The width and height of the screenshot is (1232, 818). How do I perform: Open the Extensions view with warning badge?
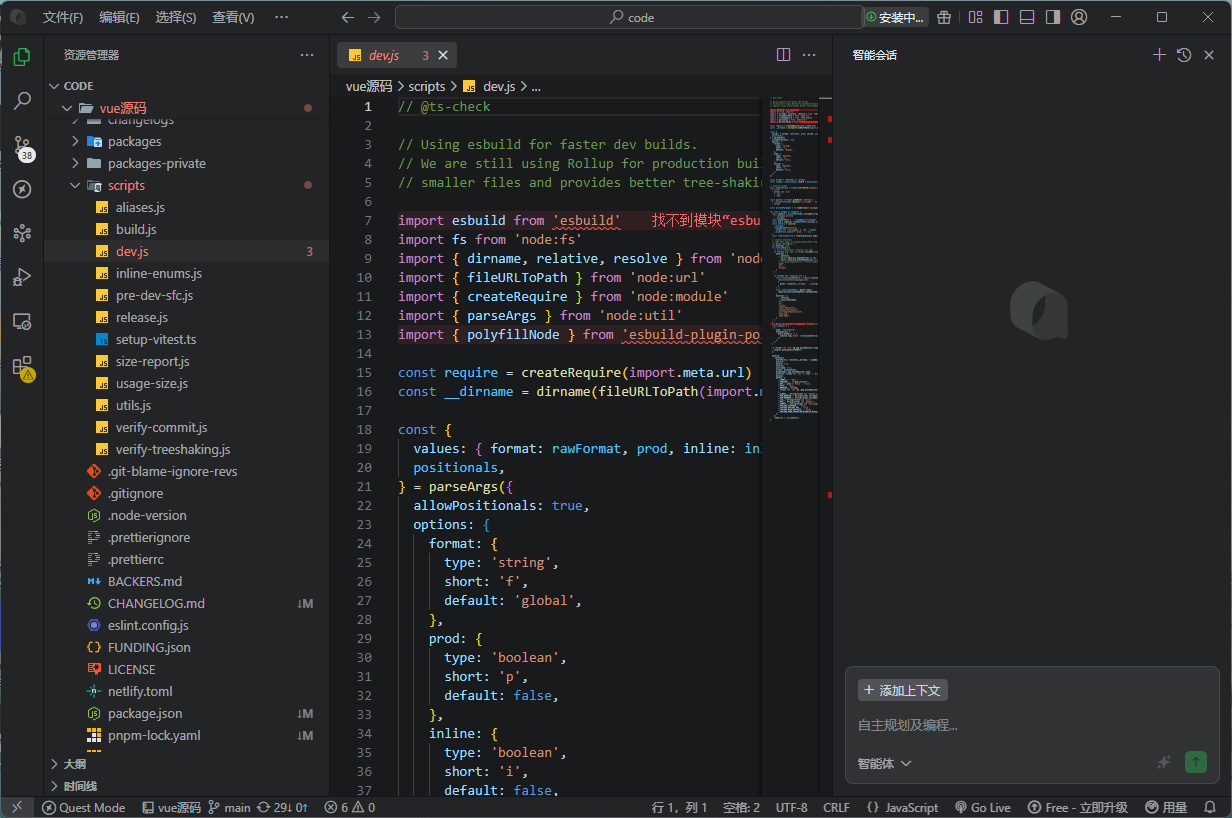pos(22,367)
